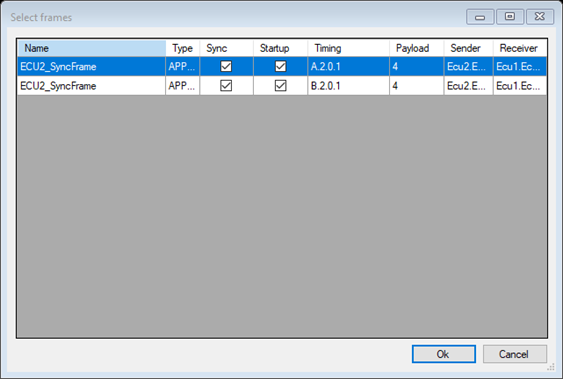Click the Sender column header
This screenshot has height=379, width=563.
pyautogui.click(x=469, y=48)
